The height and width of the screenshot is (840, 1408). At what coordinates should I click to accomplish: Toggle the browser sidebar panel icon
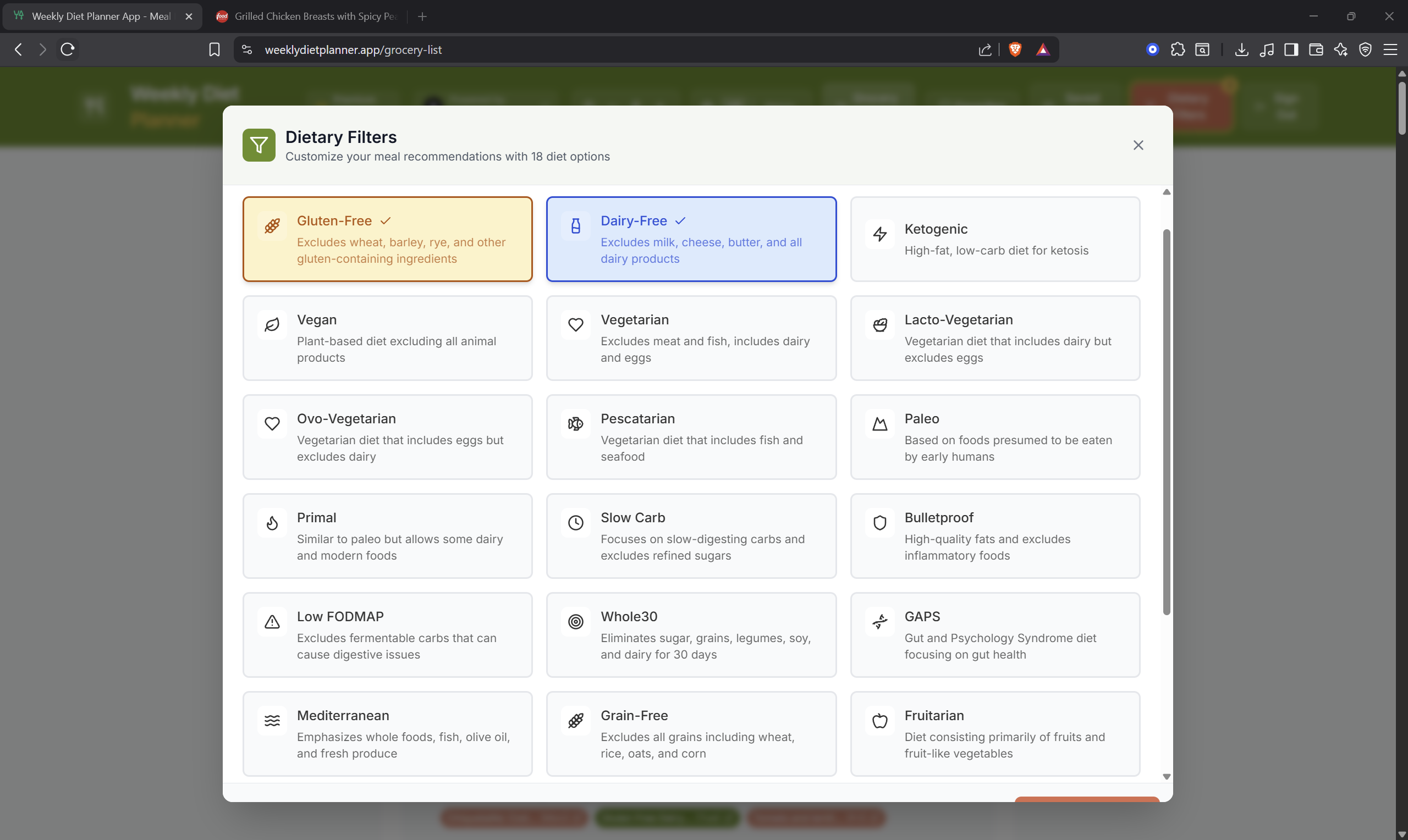[1291, 50]
